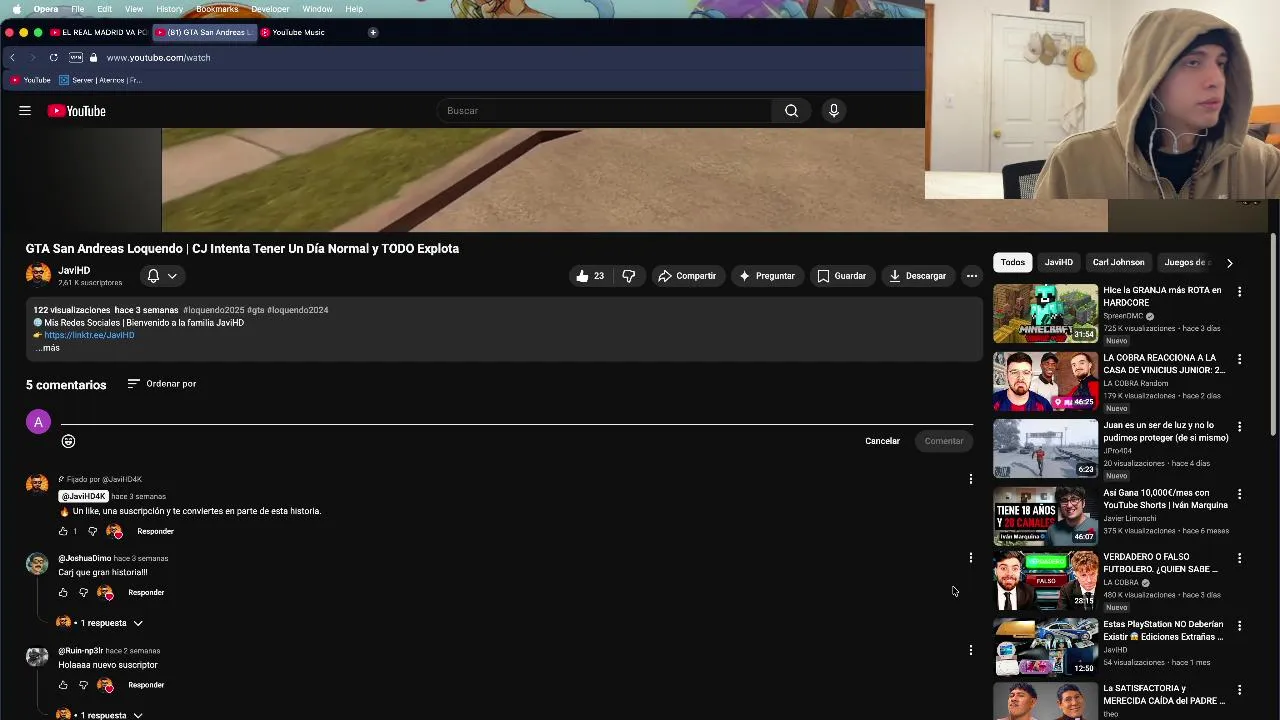Show more filter chips with right arrow

tap(1229, 263)
